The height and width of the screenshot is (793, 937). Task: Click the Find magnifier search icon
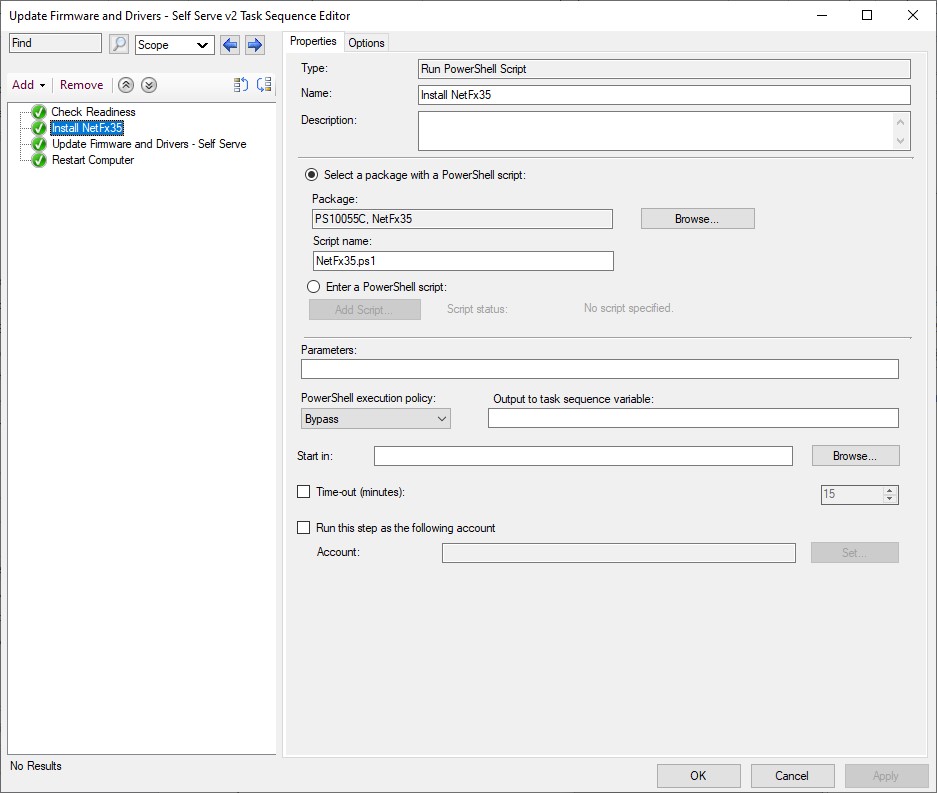(119, 44)
